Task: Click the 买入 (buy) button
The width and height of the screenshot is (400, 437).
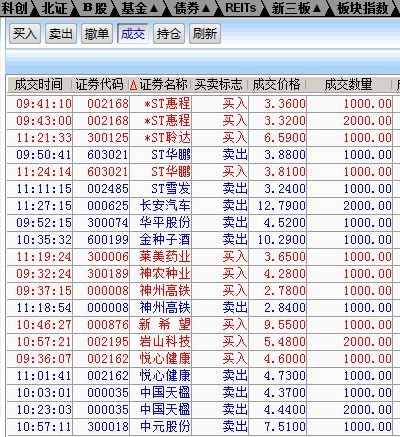Action: (x=25, y=34)
